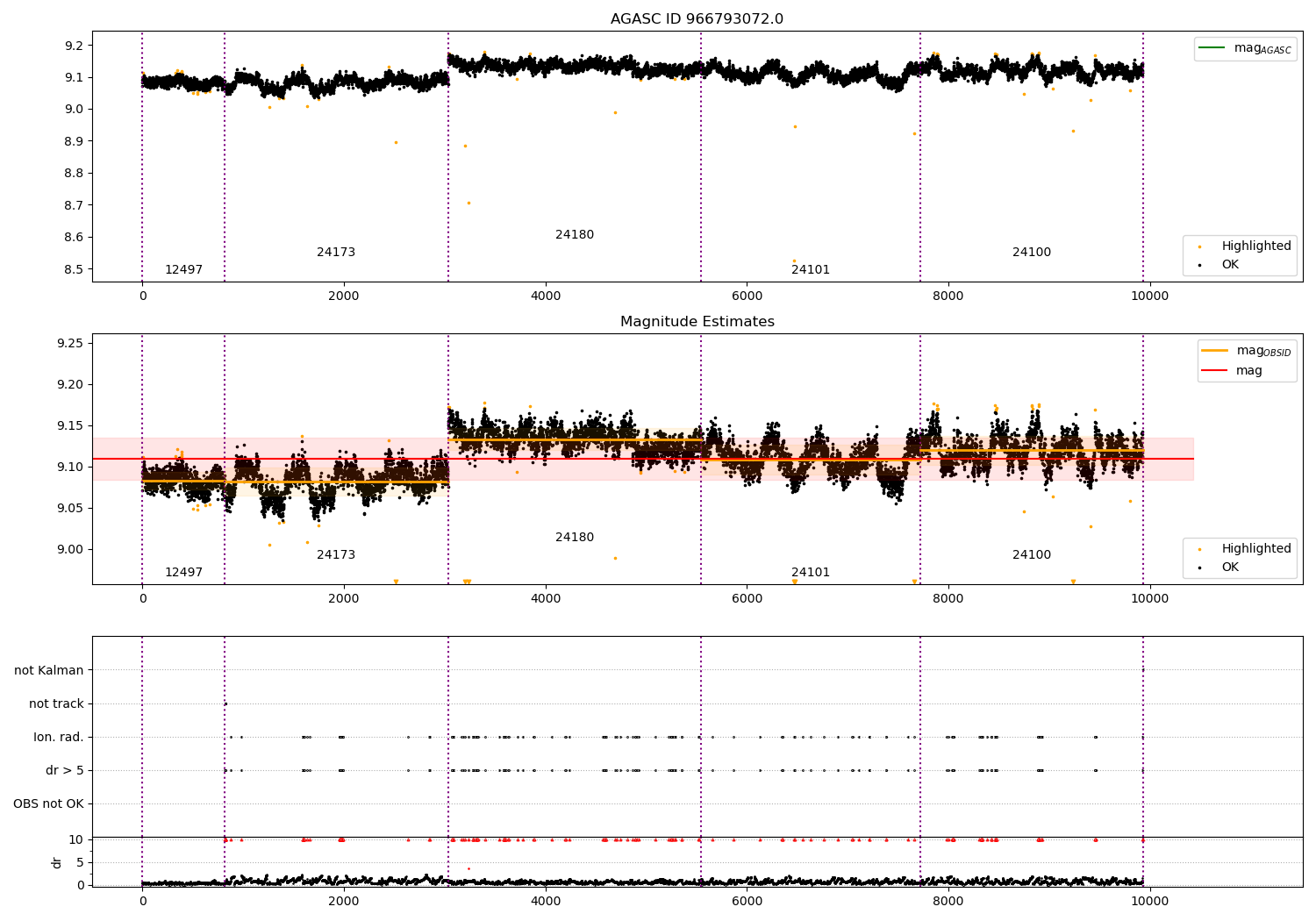
Task: Click the red 'mag' legend entry
Action: point(1249,371)
